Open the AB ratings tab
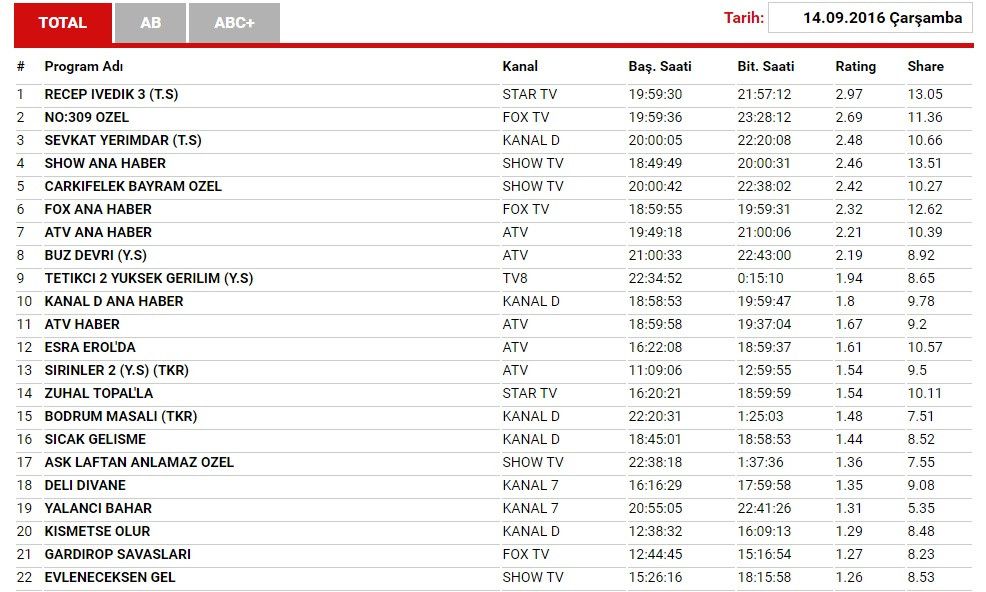Viewport: 986px width, 592px height. [x=150, y=23]
